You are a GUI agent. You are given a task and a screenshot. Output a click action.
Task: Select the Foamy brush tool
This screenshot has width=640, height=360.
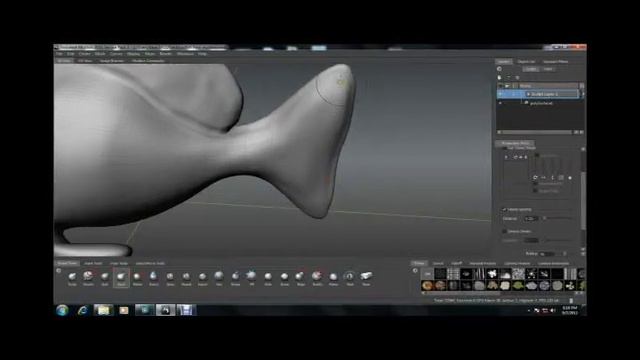pyautogui.click(x=153, y=278)
